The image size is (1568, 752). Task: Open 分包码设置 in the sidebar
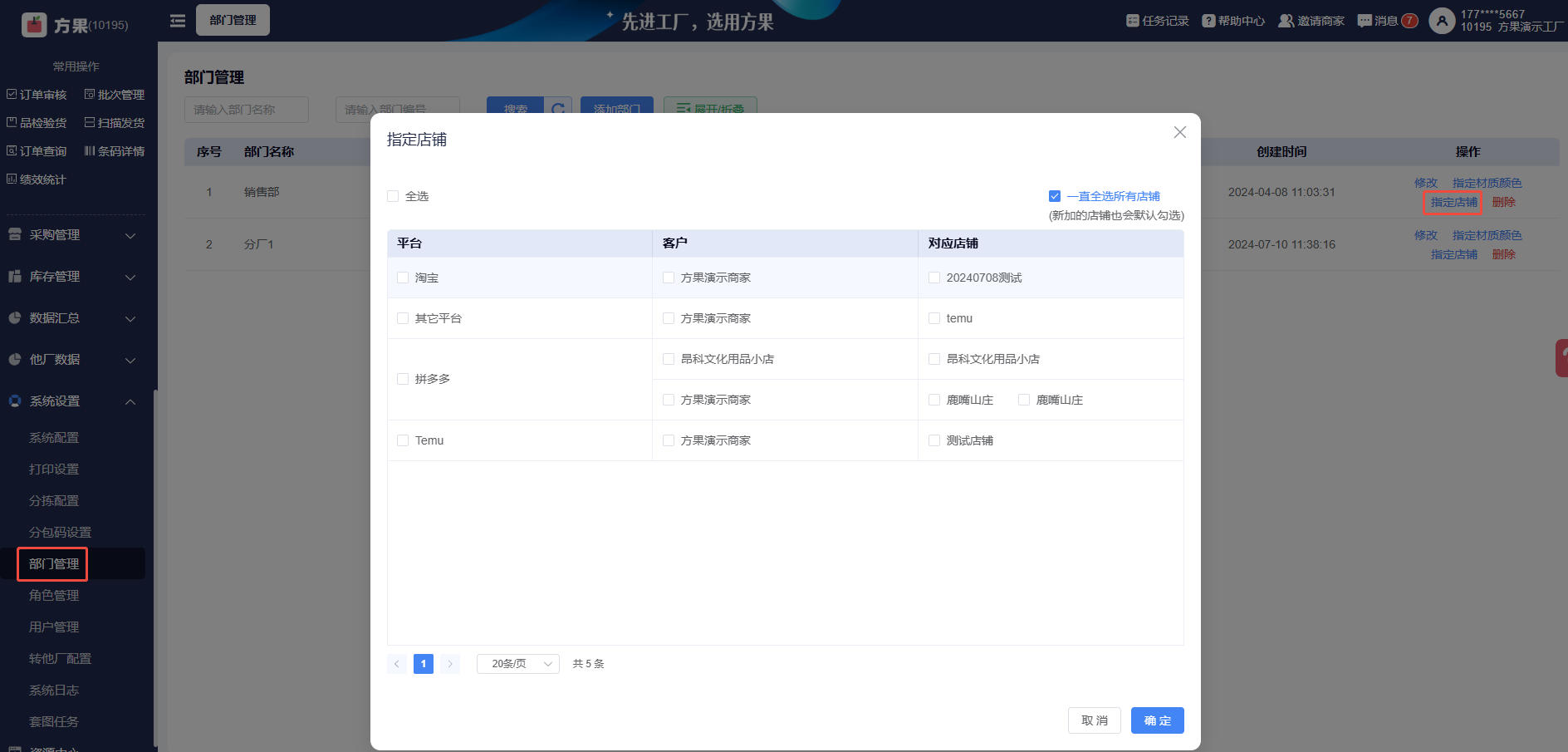click(61, 533)
